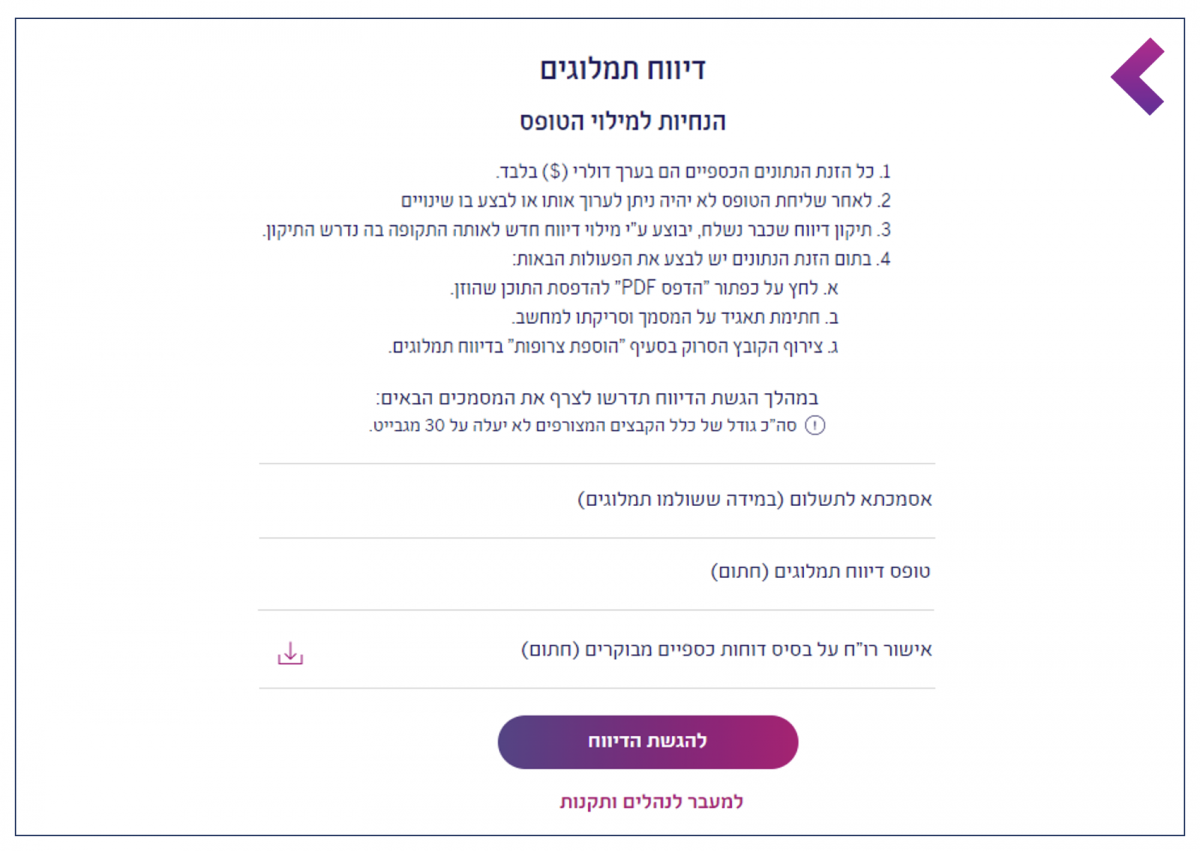The image size is (1200, 851).
Task: Select the אסמכתא לתשלום document row
Action: pyautogui.click(x=755, y=499)
